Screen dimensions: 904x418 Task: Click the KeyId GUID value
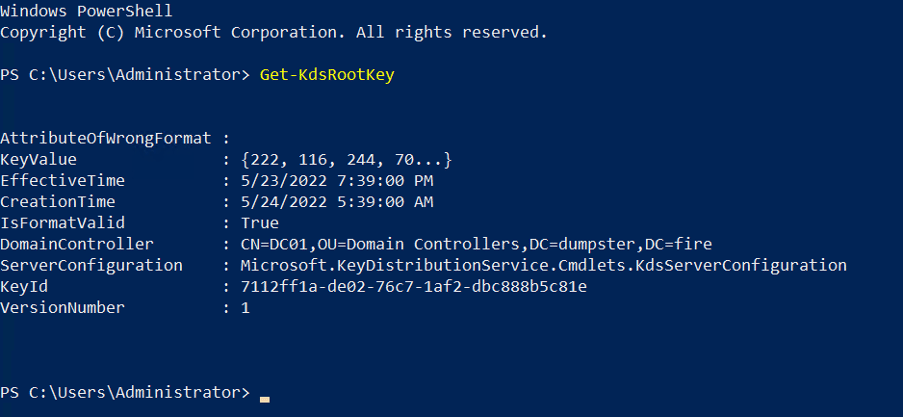tap(413, 287)
